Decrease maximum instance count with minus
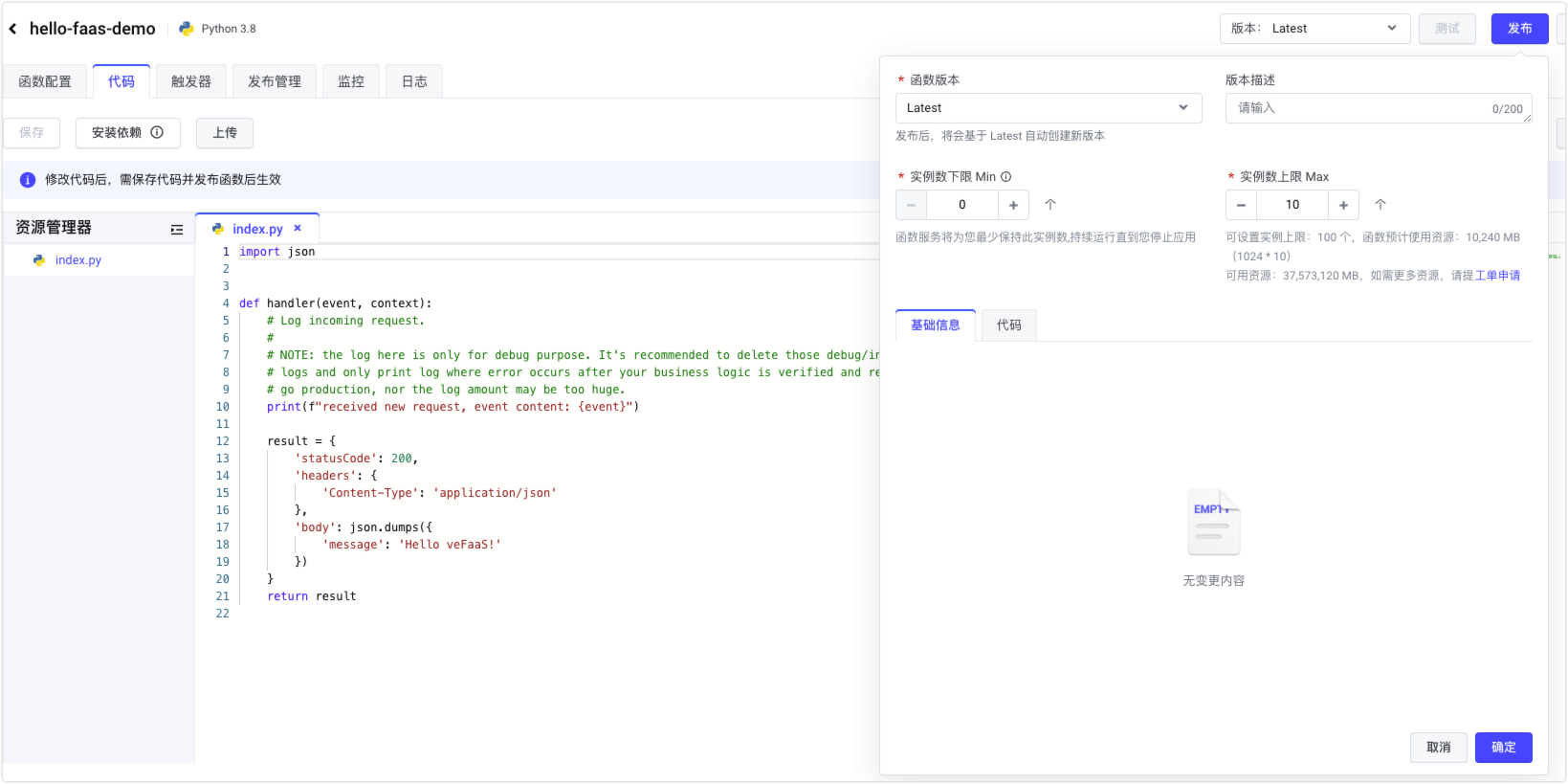 click(1241, 205)
